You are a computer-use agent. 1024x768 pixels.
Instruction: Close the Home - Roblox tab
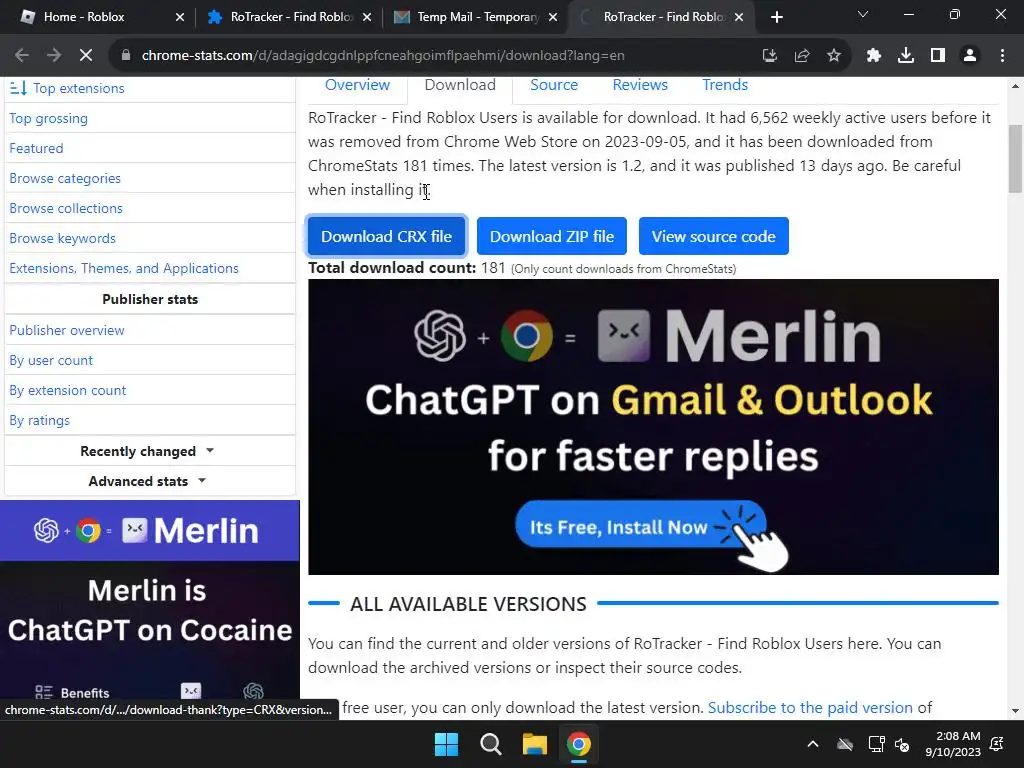(x=180, y=17)
